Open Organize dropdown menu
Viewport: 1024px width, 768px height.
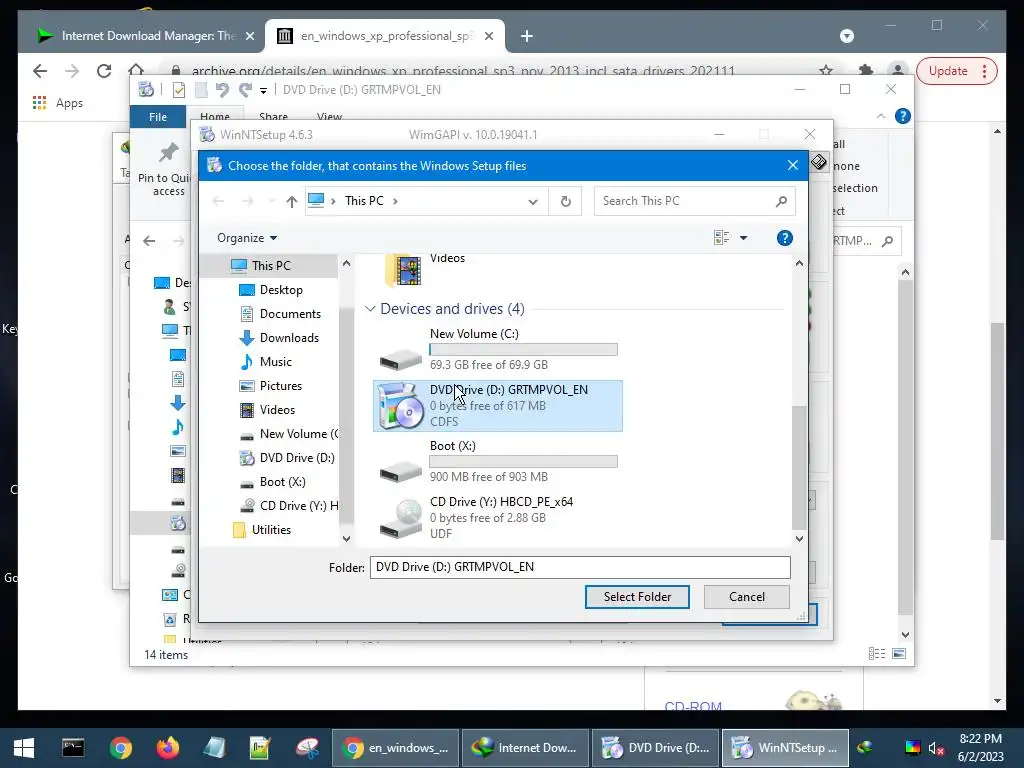(247, 238)
